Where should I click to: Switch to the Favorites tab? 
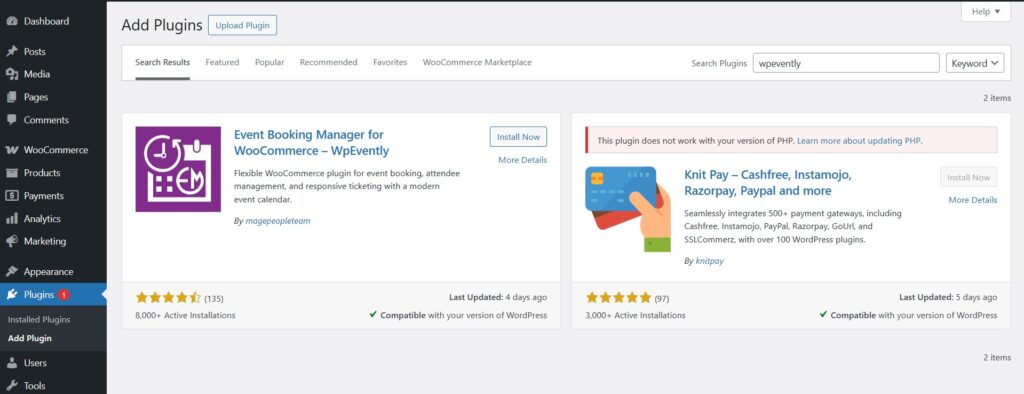390,63
